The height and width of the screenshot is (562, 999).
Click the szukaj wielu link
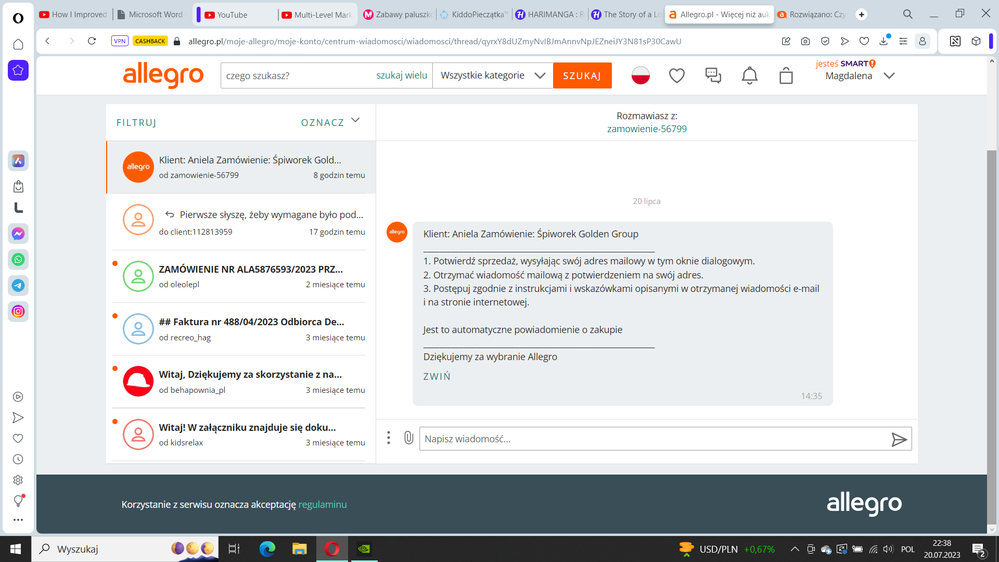[x=401, y=75]
